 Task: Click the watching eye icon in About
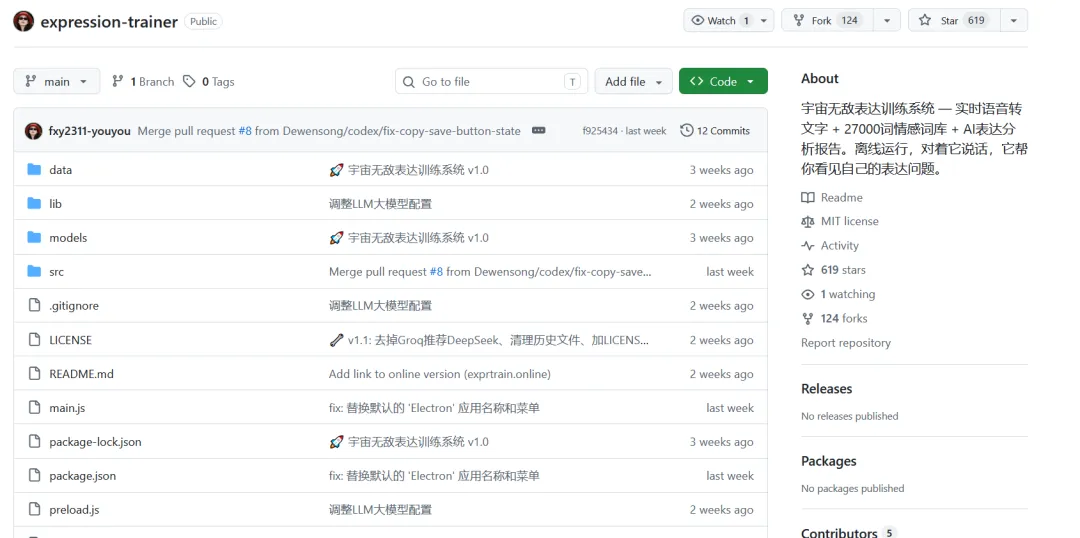pos(808,294)
